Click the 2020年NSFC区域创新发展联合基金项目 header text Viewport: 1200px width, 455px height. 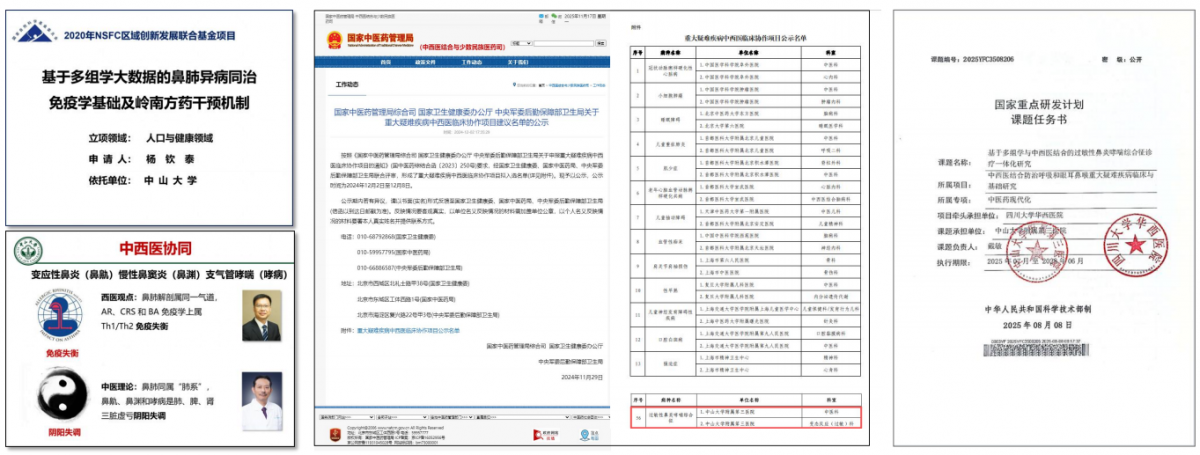pyautogui.click(x=150, y=36)
